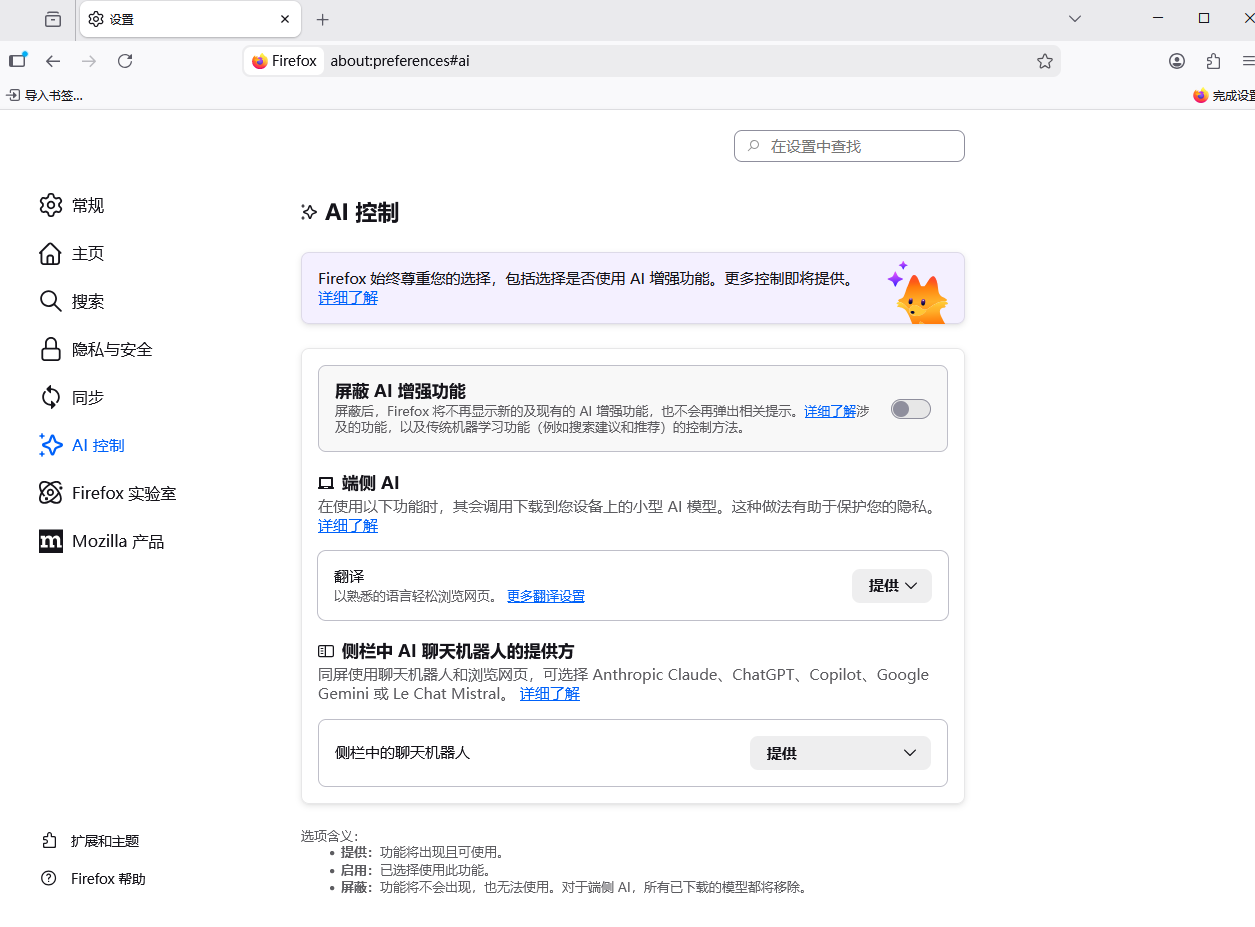Image resolution: width=1255 pixels, height=927 pixels.
Task: Click the reload page icon
Action: 125,61
